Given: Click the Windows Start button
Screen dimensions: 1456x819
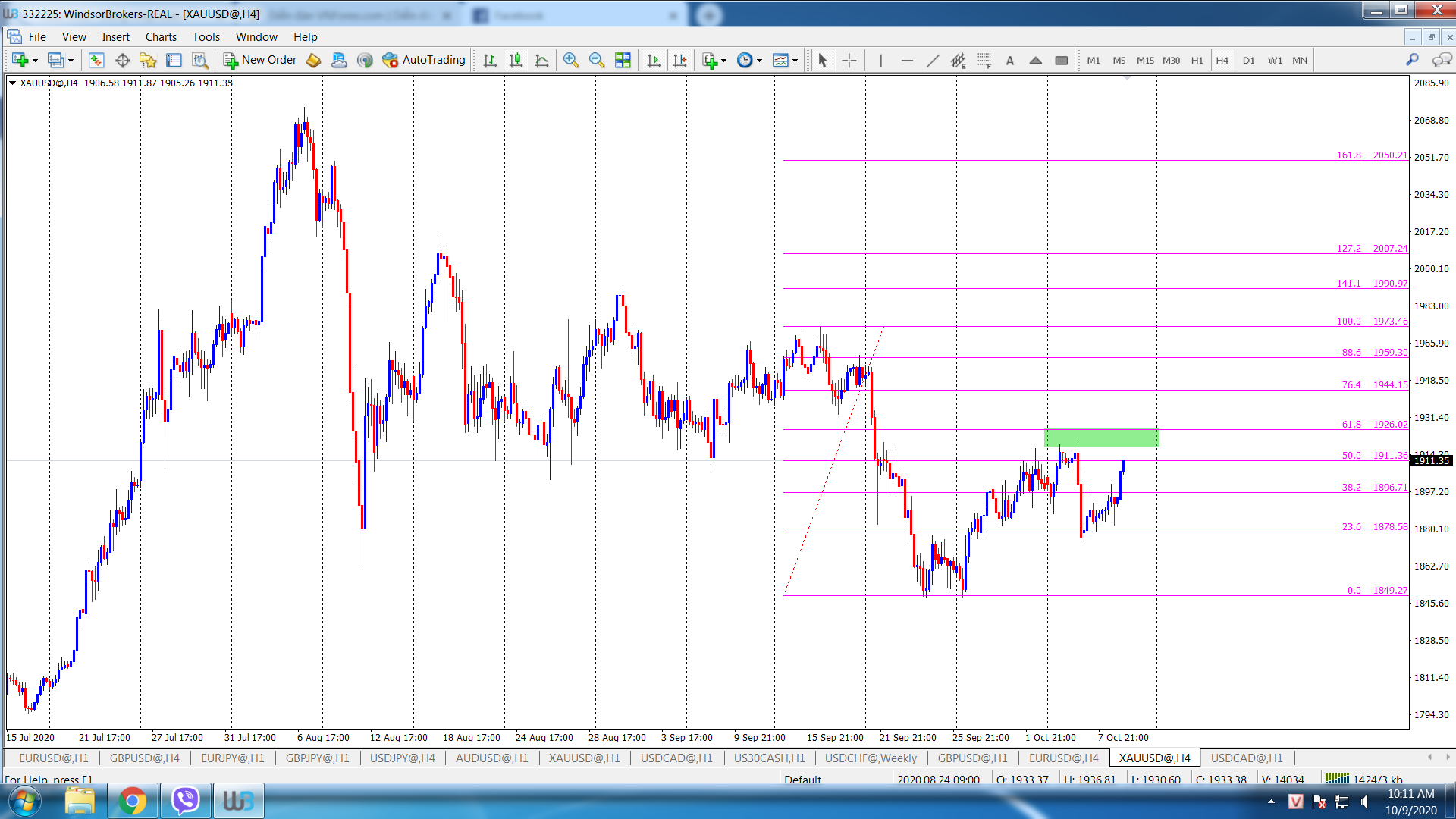Looking at the screenshot, I should coord(24,801).
